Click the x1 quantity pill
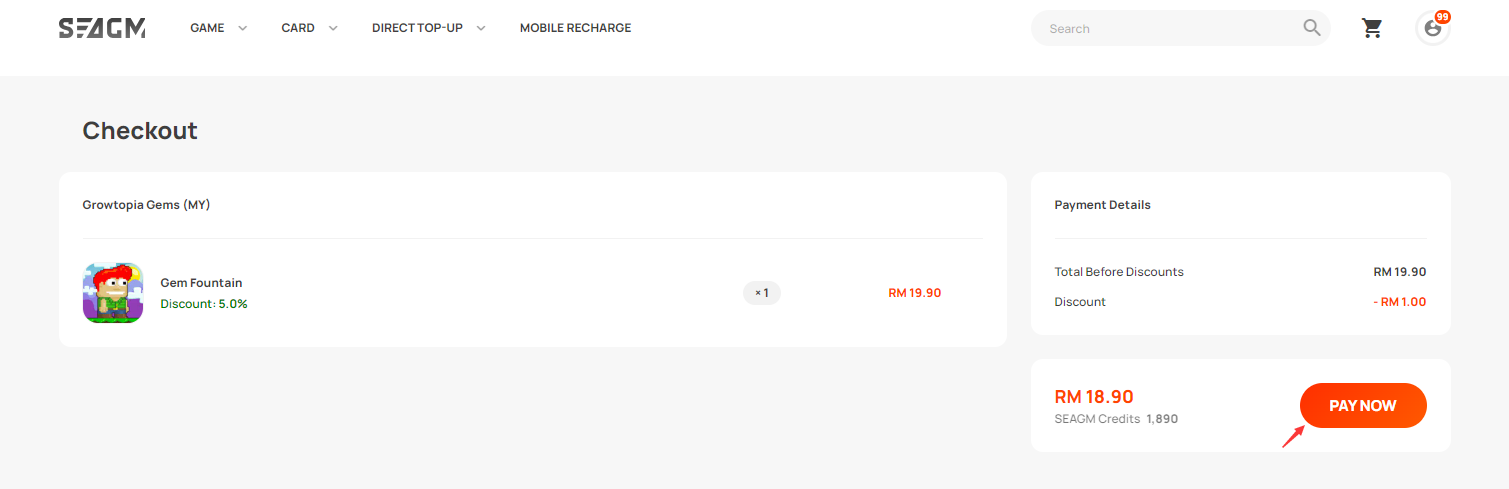 coord(762,293)
